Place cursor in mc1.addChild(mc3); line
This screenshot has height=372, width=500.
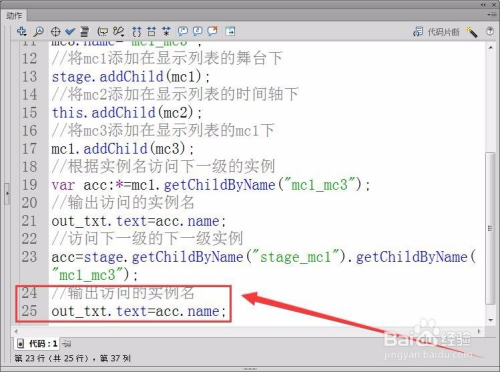click(122, 149)
